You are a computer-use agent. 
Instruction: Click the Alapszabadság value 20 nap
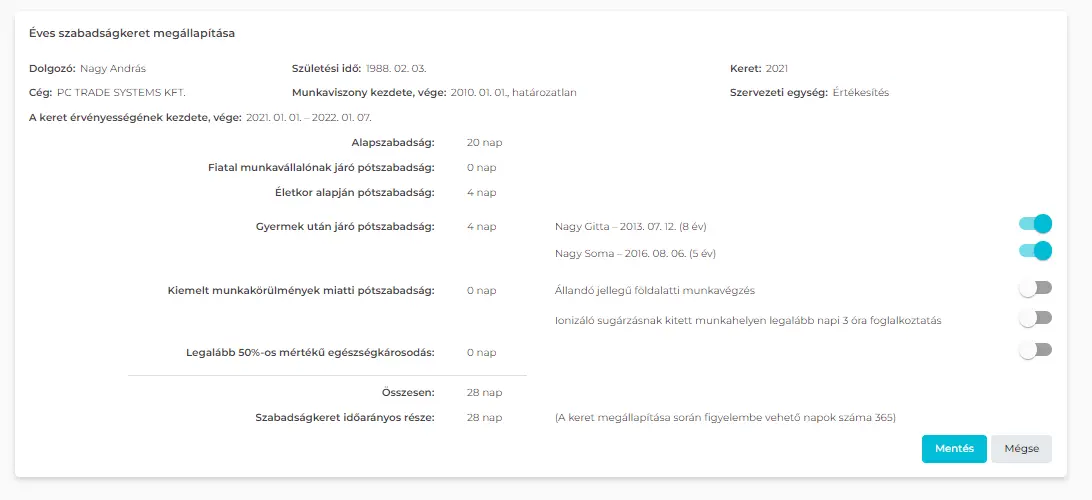483,143
